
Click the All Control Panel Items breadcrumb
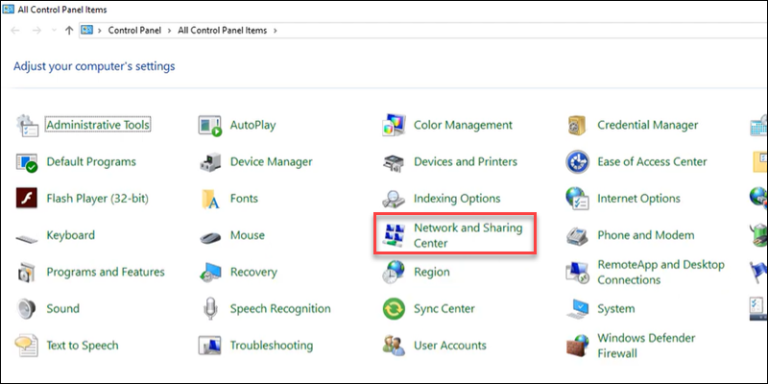[x=222, y=30]
